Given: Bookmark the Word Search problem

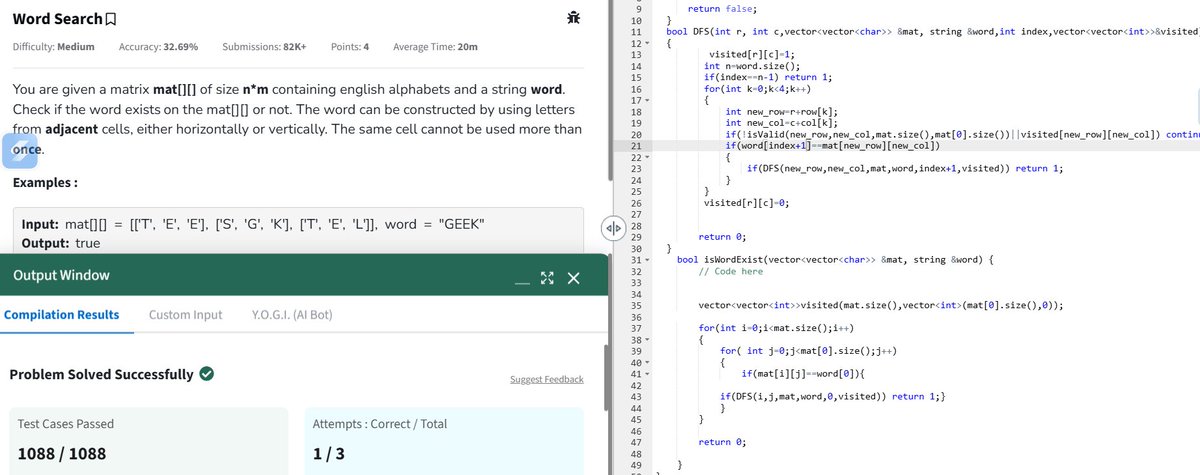Looking at the screenshot, I should 111,19.
